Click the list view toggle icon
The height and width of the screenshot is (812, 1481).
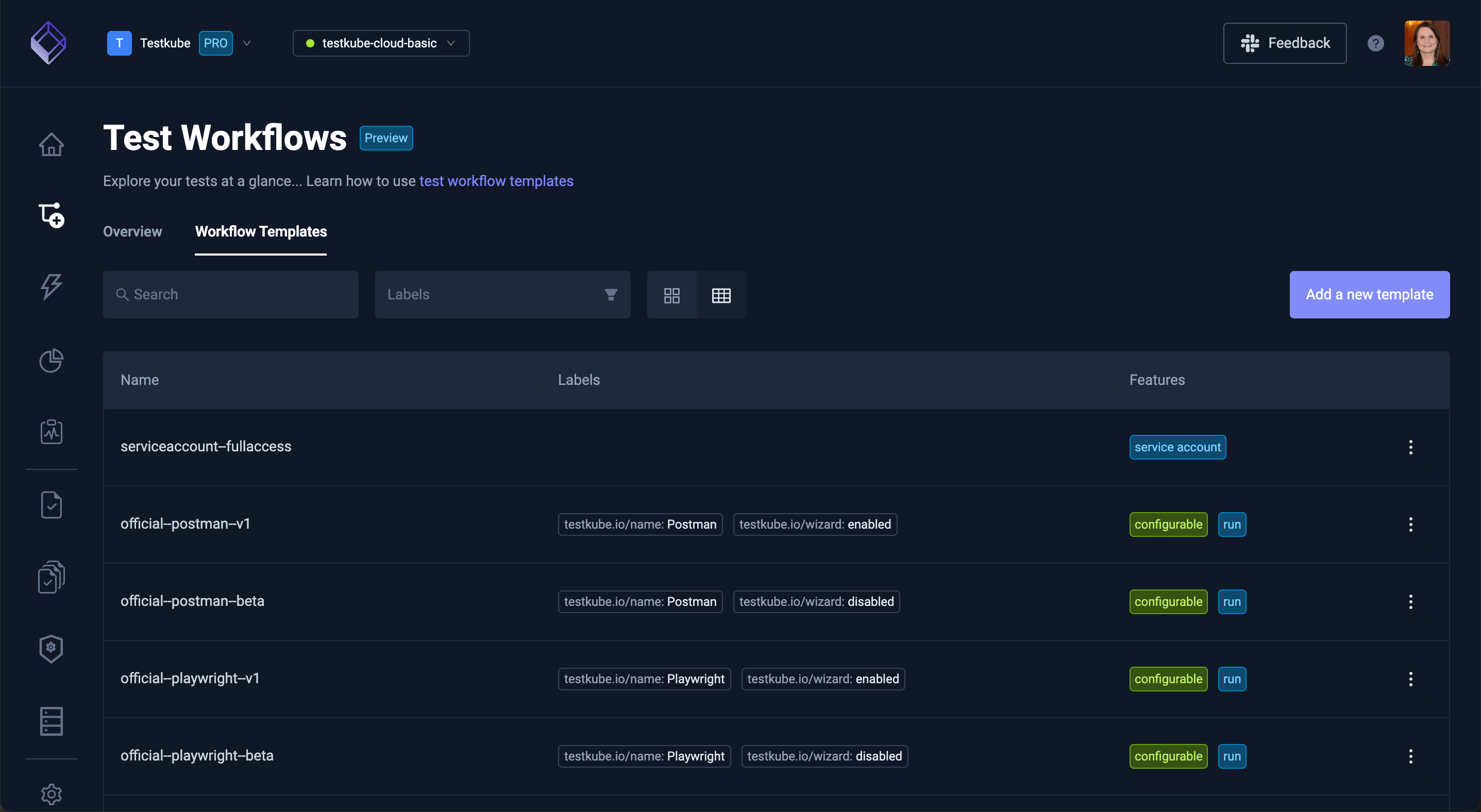tap(721, 294)
